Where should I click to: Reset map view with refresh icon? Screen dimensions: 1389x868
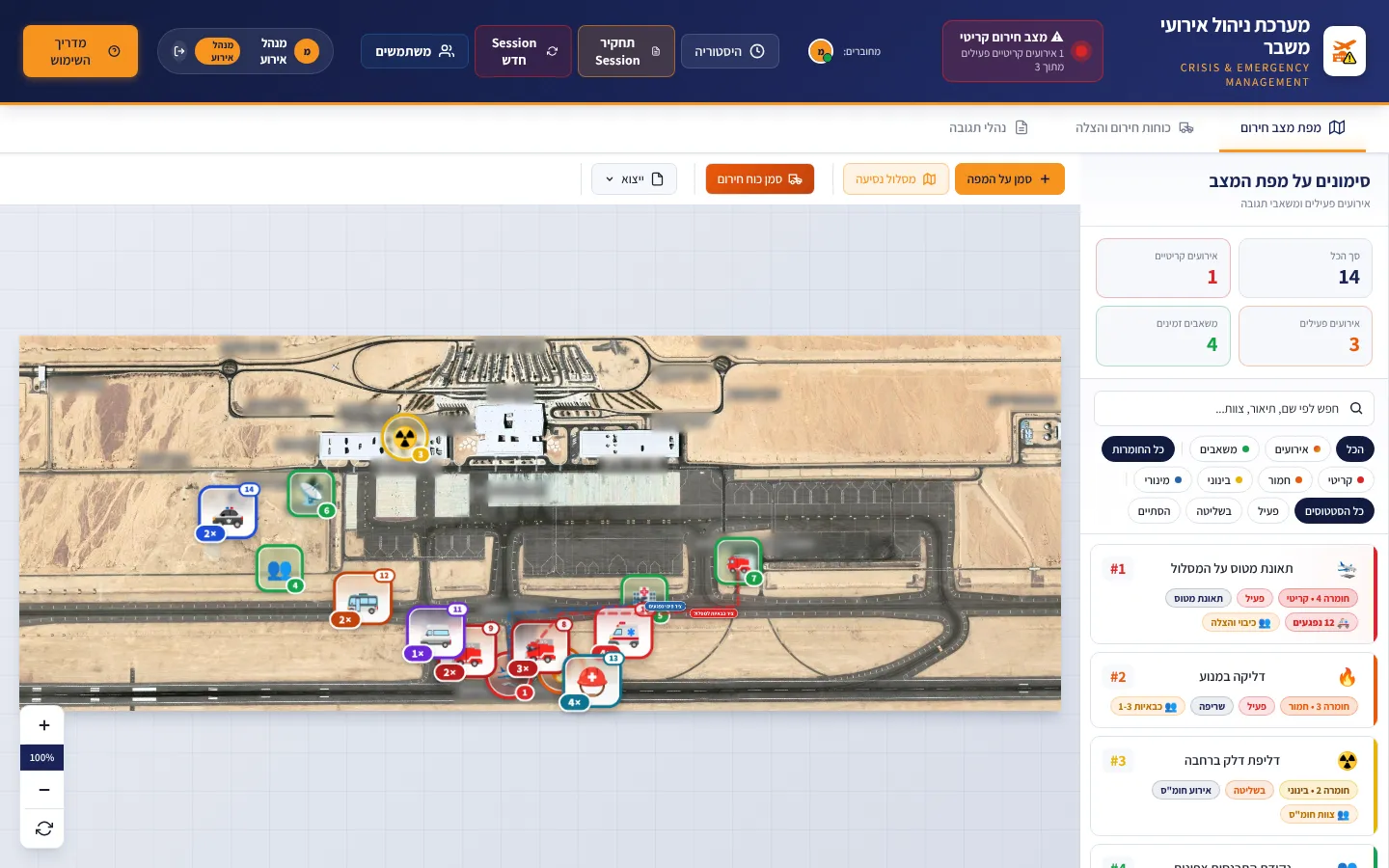click(43, 828)
